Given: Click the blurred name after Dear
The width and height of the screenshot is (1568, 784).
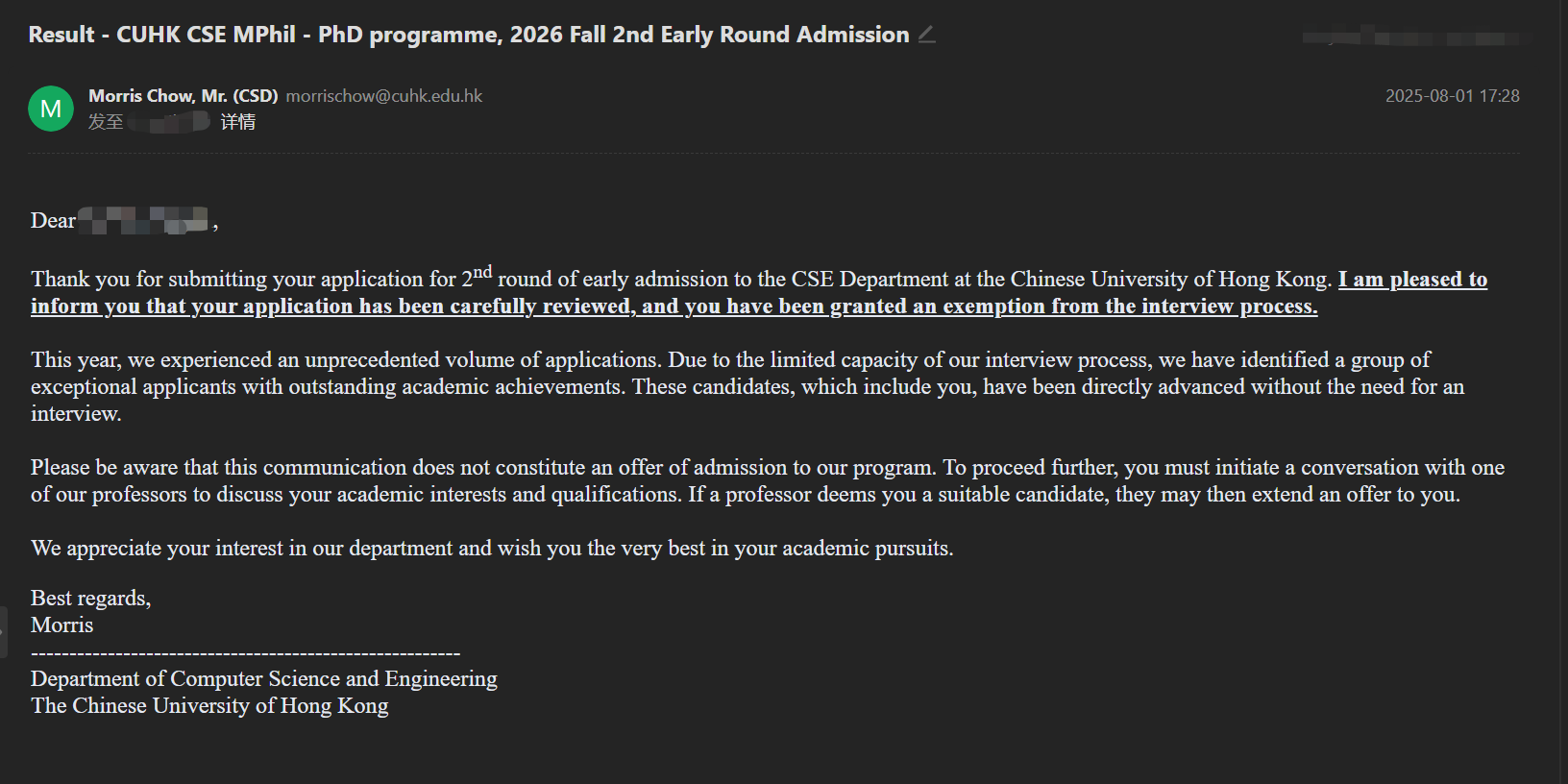Looking at the screenshot, I should pos(143,221).
